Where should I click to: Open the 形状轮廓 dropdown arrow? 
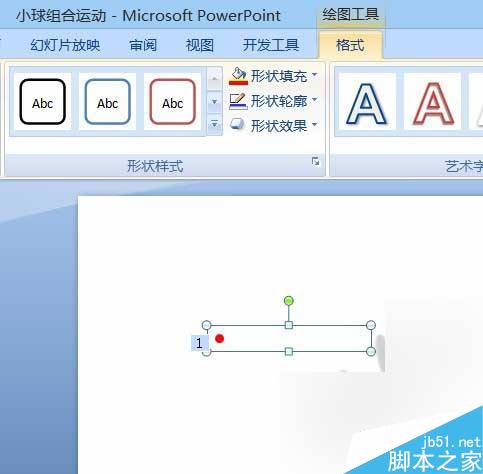point(314,99)
